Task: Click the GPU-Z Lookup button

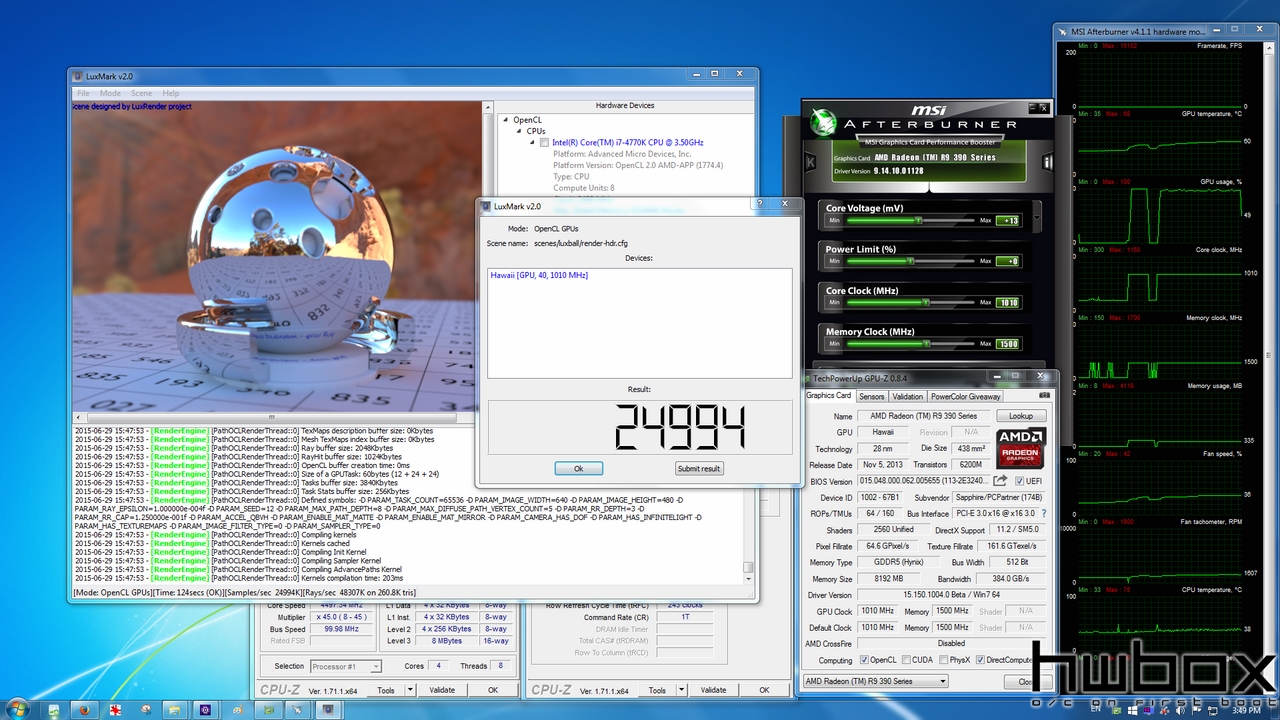Action: (x=1021, y=416)
